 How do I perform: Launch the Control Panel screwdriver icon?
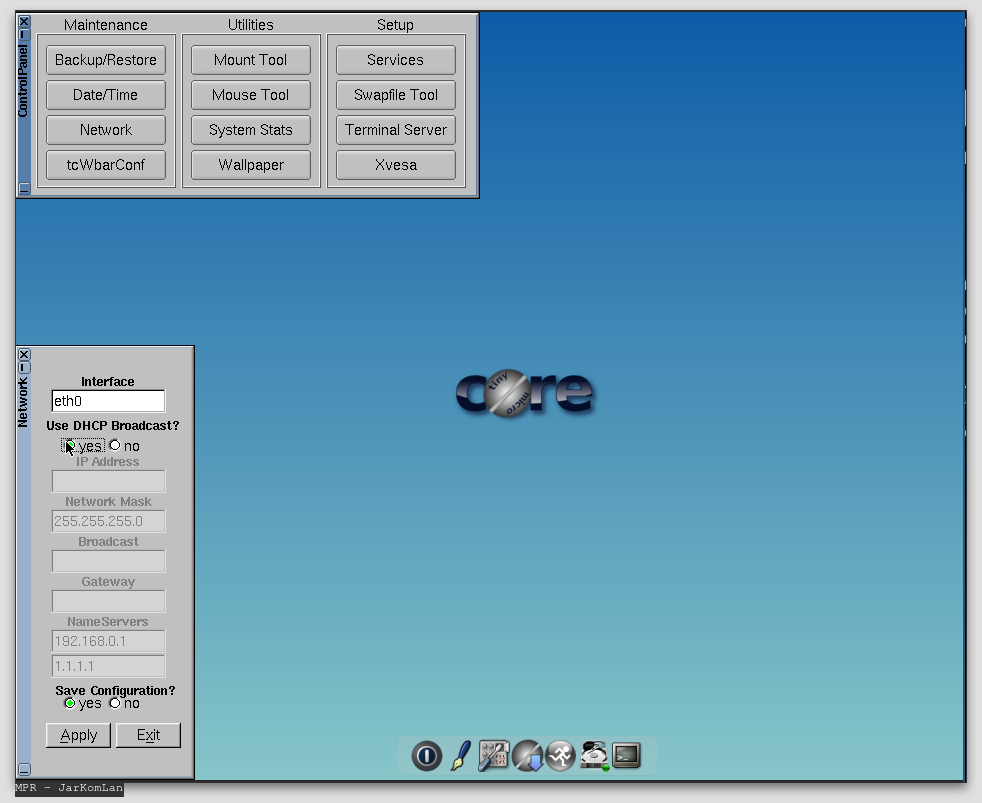tap(493, 756)
